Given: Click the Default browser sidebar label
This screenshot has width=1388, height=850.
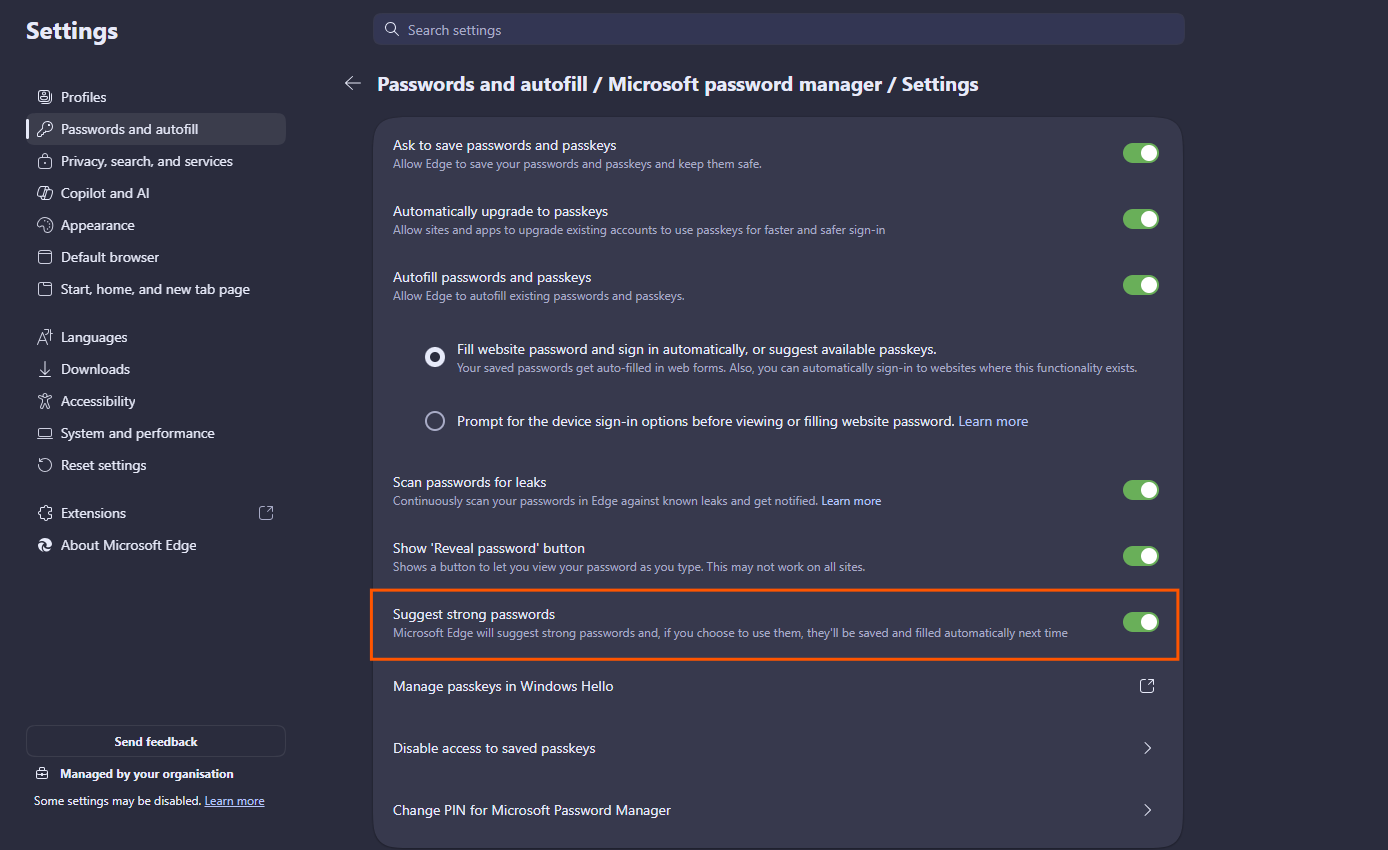Looking at the screenshot, I should point(110,257).
